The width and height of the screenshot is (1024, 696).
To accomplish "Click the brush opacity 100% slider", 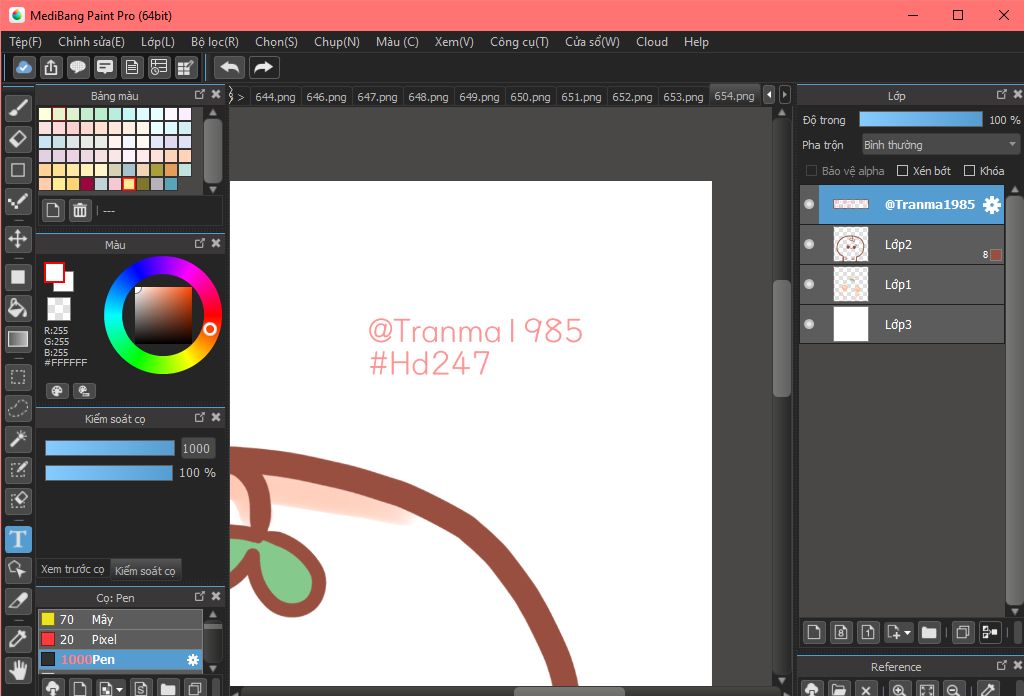I will pos(108,473).
